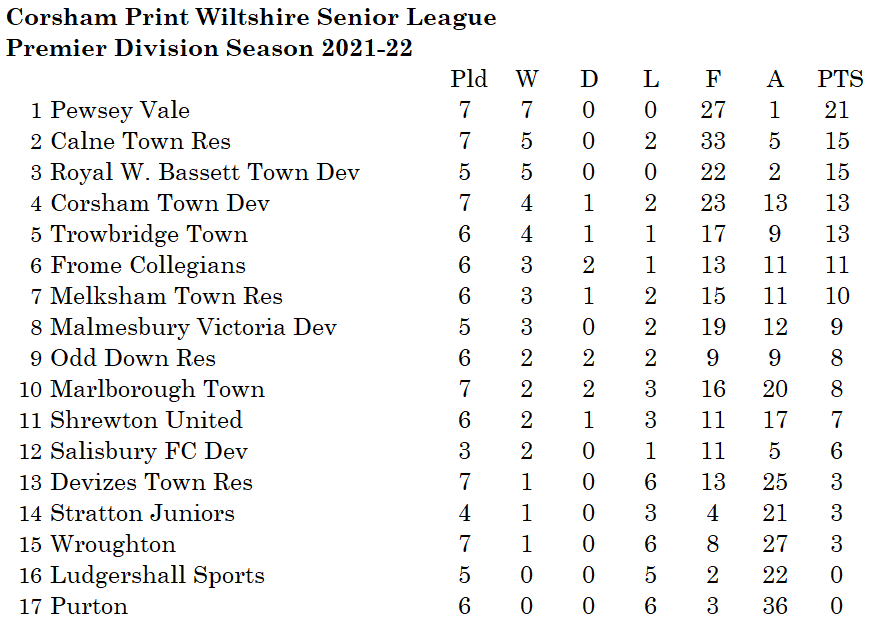The height and width of the screenshot is (621, 872).
Task: Click the Wroughton team name
Action: [113, 545]
